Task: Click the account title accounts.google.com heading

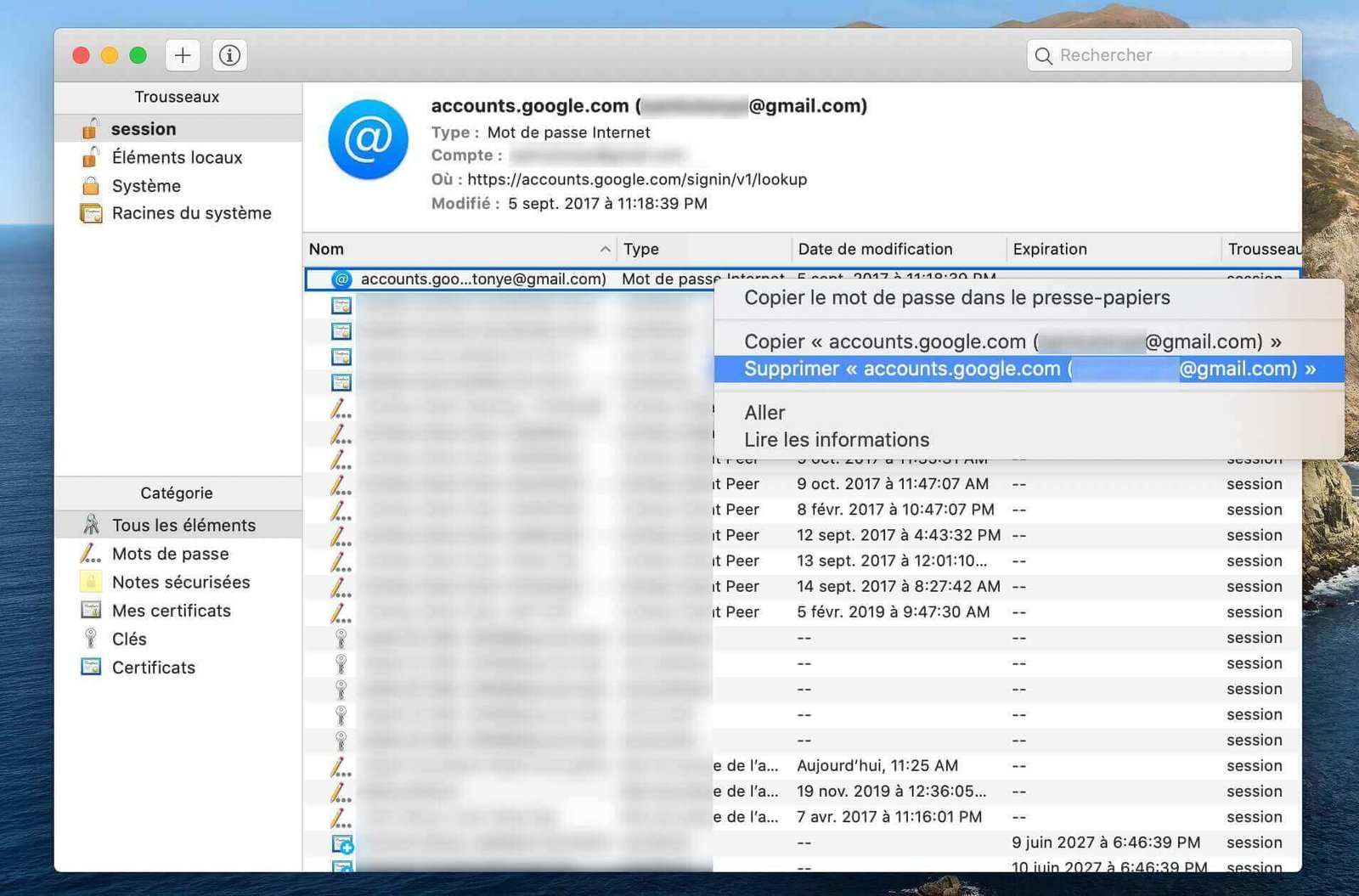Action: (649, 105)
